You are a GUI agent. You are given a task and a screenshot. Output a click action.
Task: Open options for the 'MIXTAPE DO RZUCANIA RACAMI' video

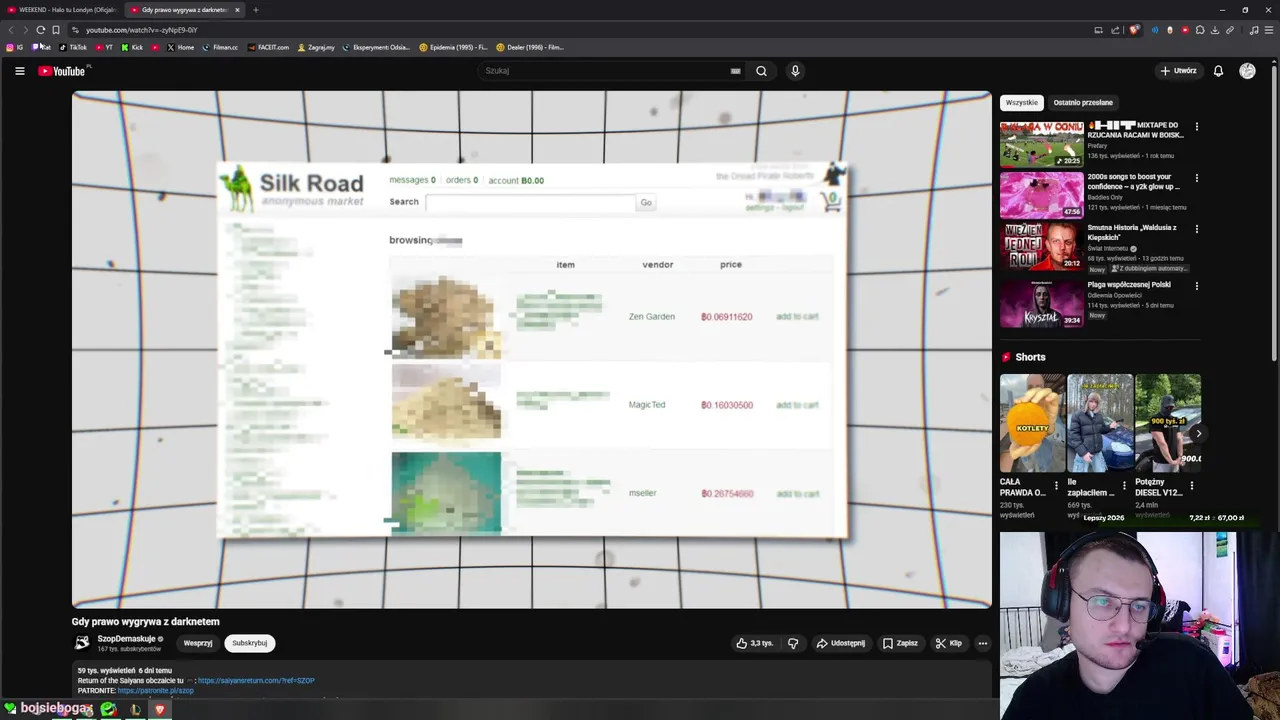1196,127
